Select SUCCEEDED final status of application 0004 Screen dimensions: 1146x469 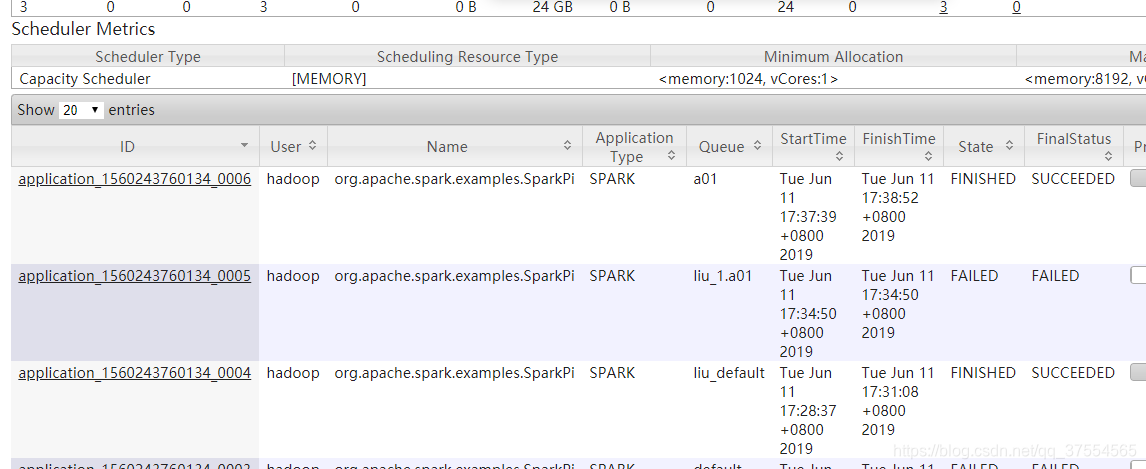1073,373
